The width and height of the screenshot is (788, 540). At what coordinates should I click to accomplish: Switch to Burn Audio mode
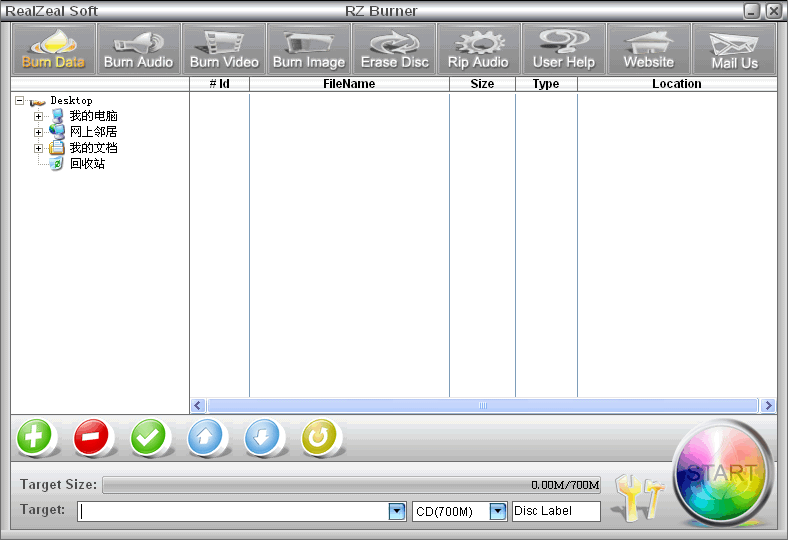coord(139,49)
